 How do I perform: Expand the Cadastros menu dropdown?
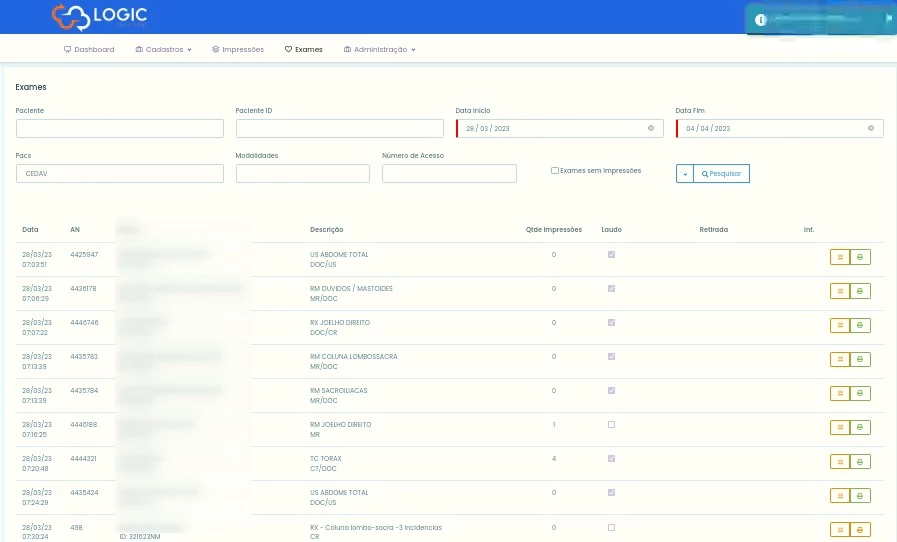(x=163, y=49)
